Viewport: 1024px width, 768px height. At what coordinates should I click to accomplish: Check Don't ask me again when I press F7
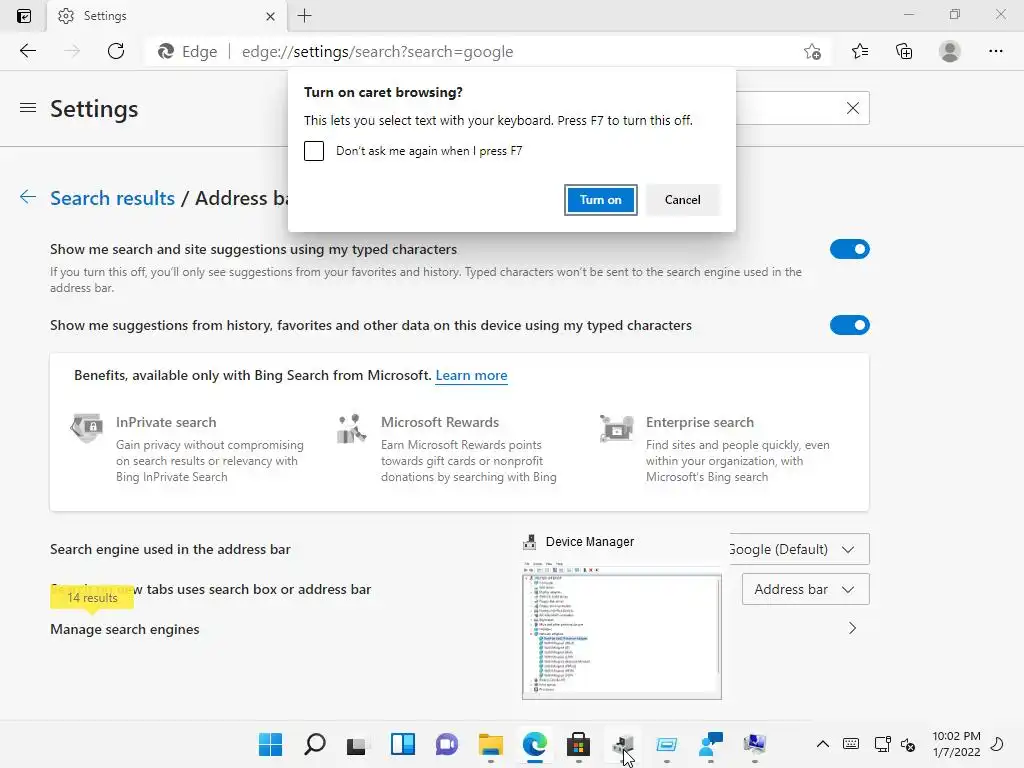pos(313,151)
